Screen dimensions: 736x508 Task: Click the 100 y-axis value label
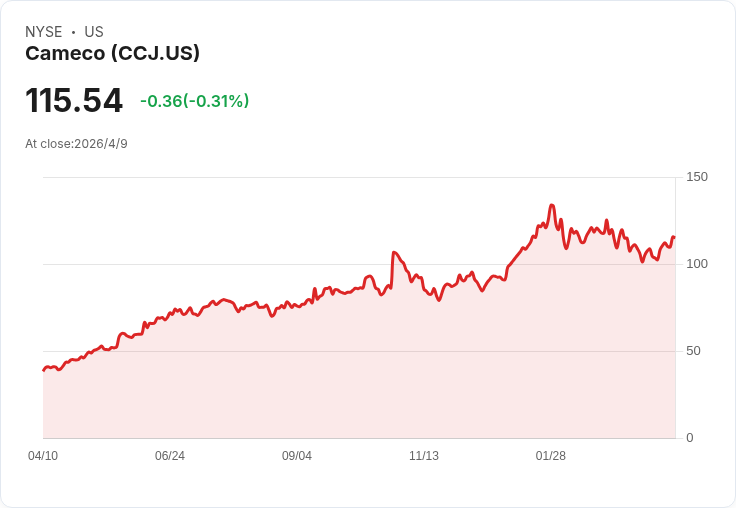(697, 264)
